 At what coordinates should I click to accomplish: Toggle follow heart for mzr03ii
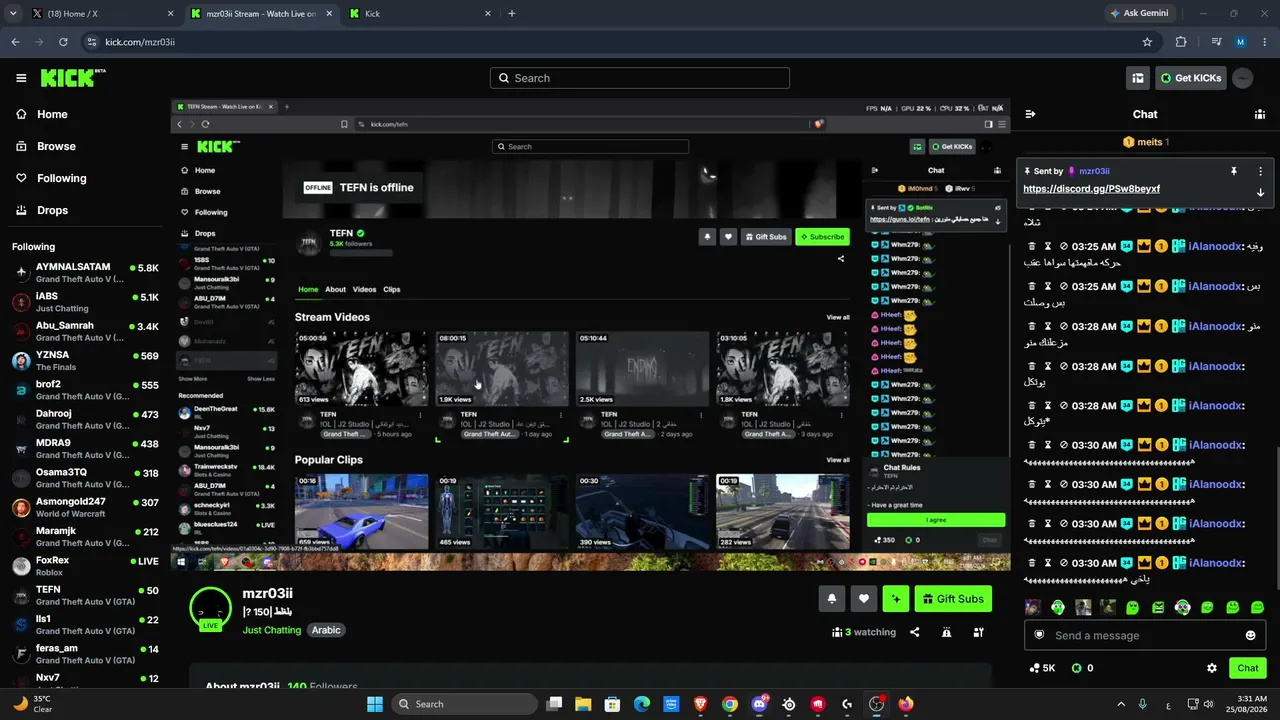864,599
